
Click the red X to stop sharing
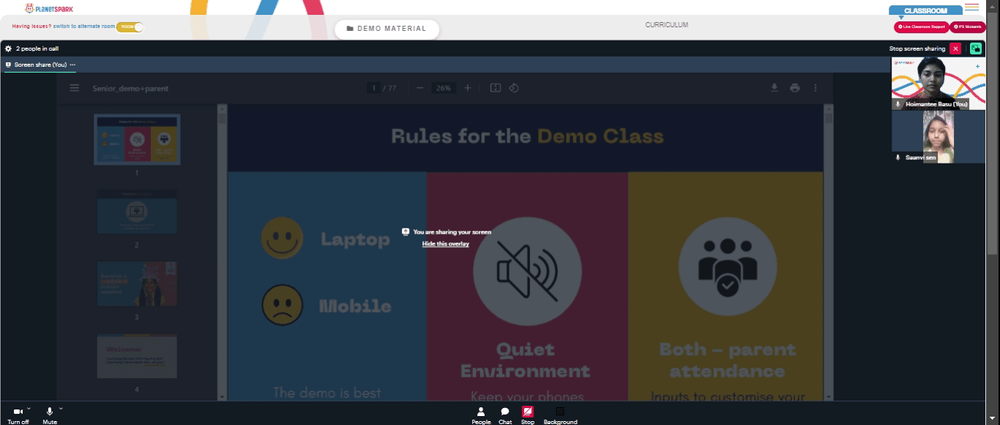pos(955,48)
